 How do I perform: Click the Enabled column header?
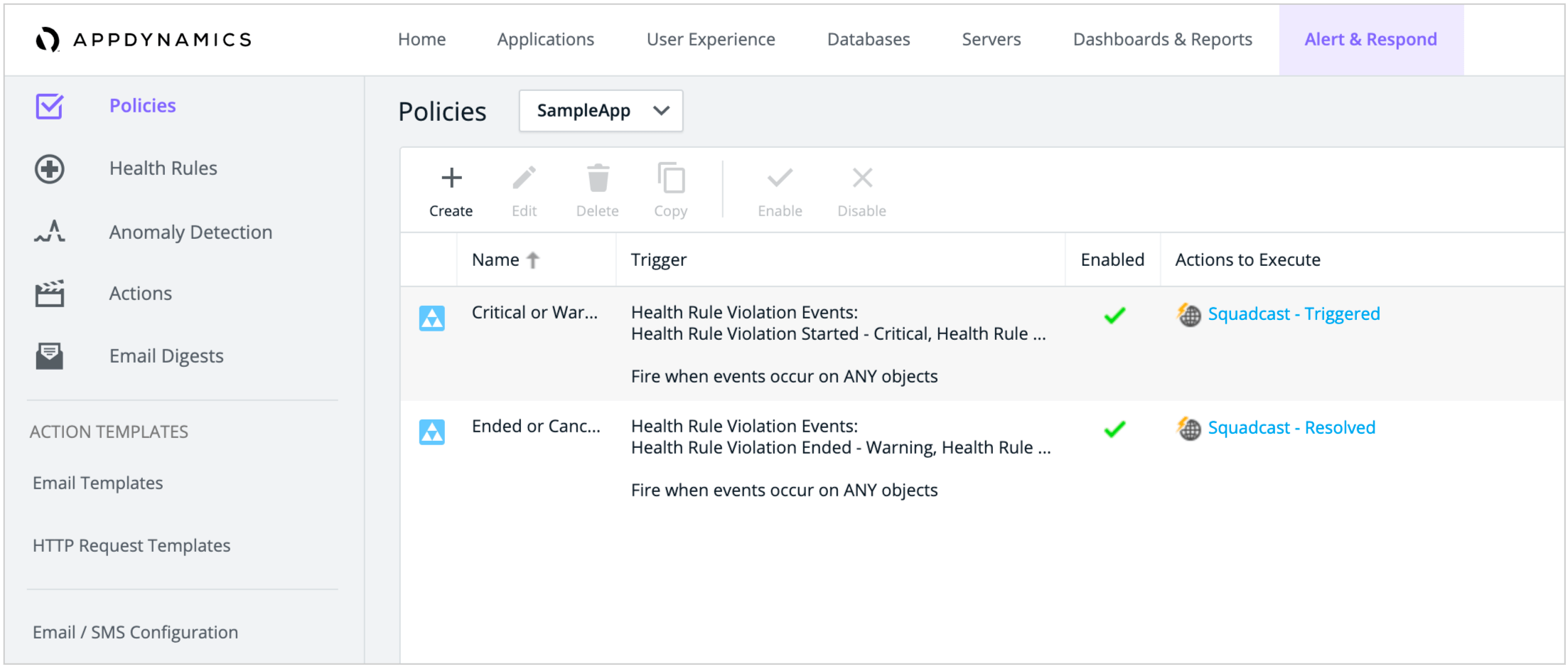click(1112, 260)
